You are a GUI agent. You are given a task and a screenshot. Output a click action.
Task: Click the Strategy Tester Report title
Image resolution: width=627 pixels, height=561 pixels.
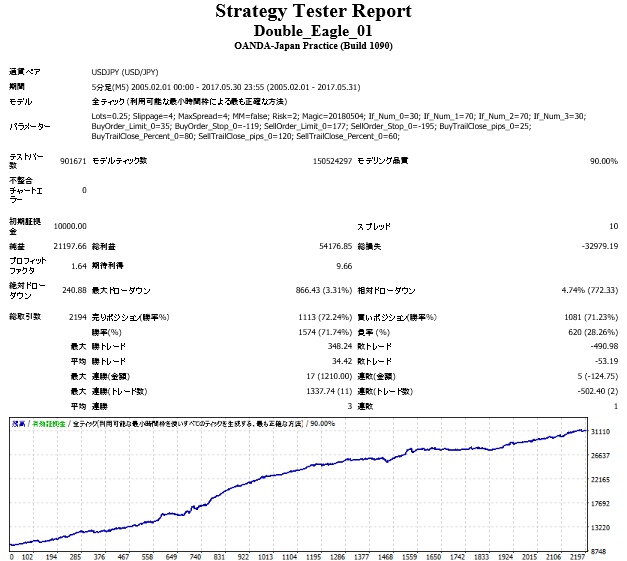pos(313,11)
